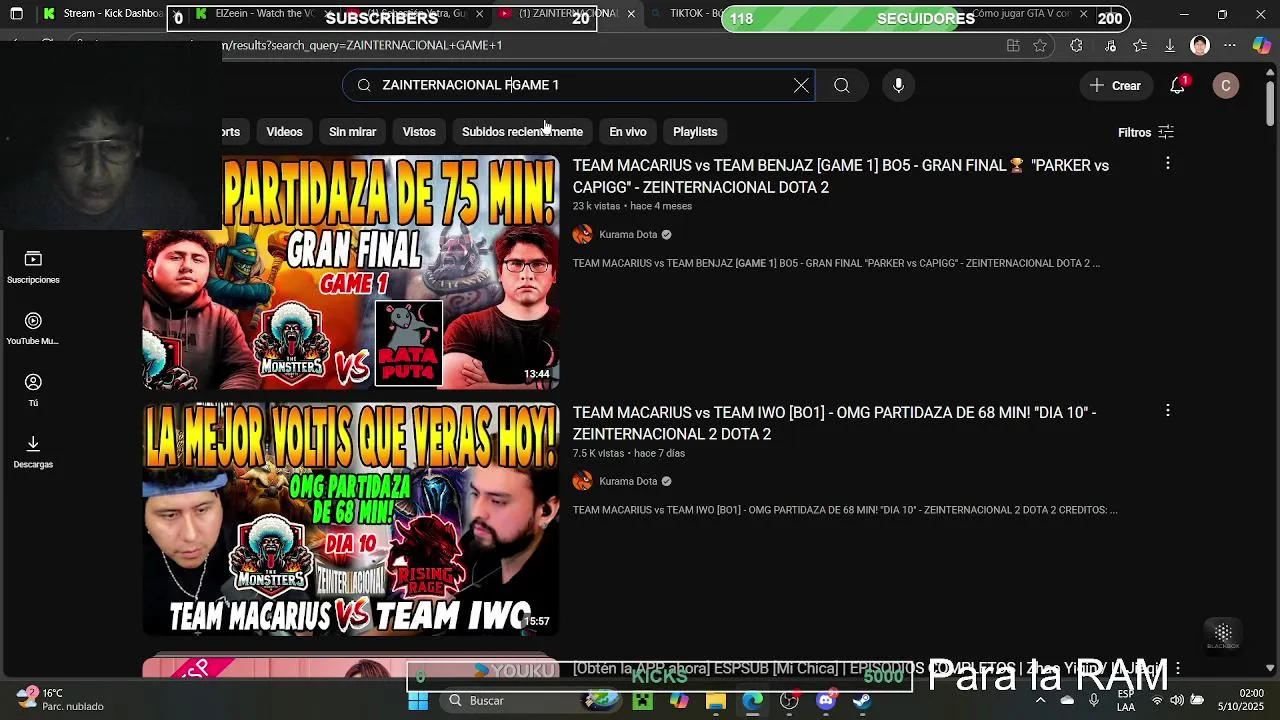Open browser downloads arrow icon

click(1169, 46)
